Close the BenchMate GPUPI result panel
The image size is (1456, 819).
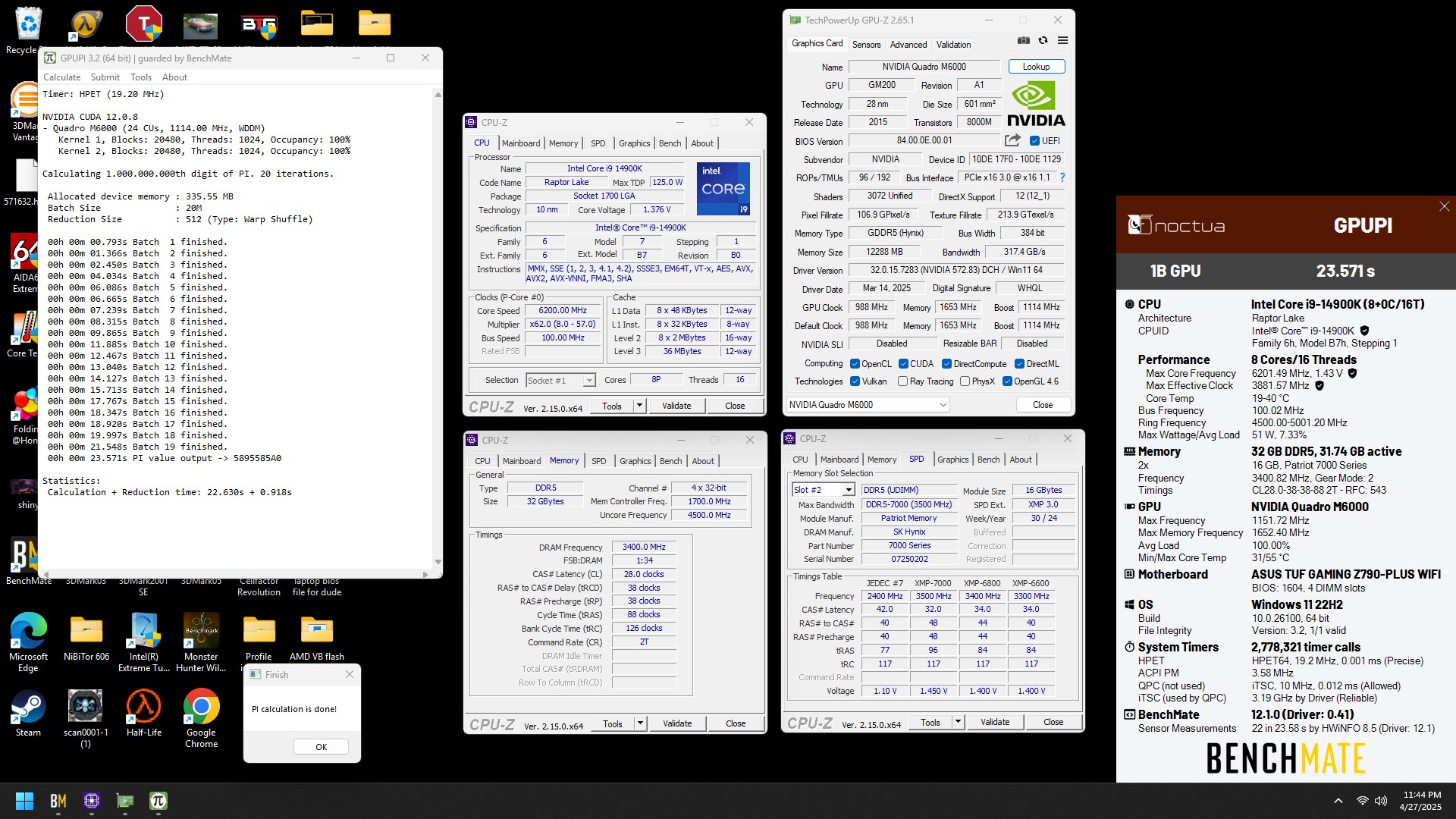(1444, 206)
